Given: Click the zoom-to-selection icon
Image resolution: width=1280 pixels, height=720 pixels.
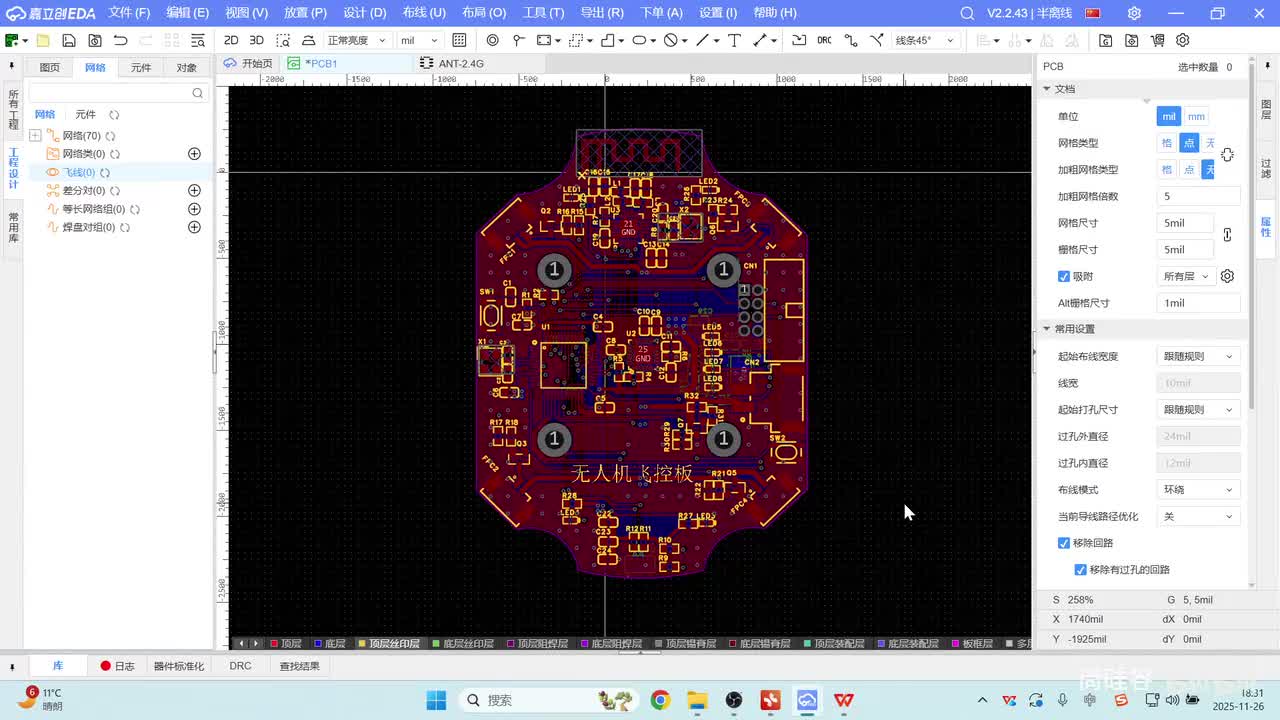Looking at the screenshot, I should pos(283,40).
